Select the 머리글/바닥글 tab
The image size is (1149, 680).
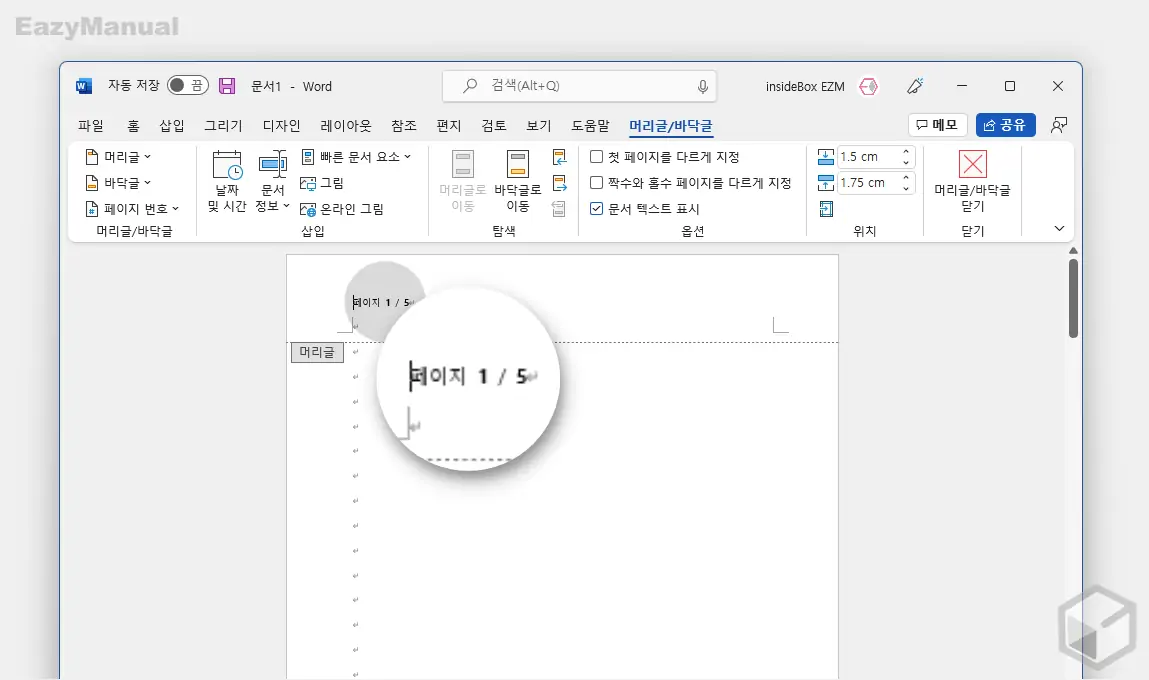click(670, 126)
